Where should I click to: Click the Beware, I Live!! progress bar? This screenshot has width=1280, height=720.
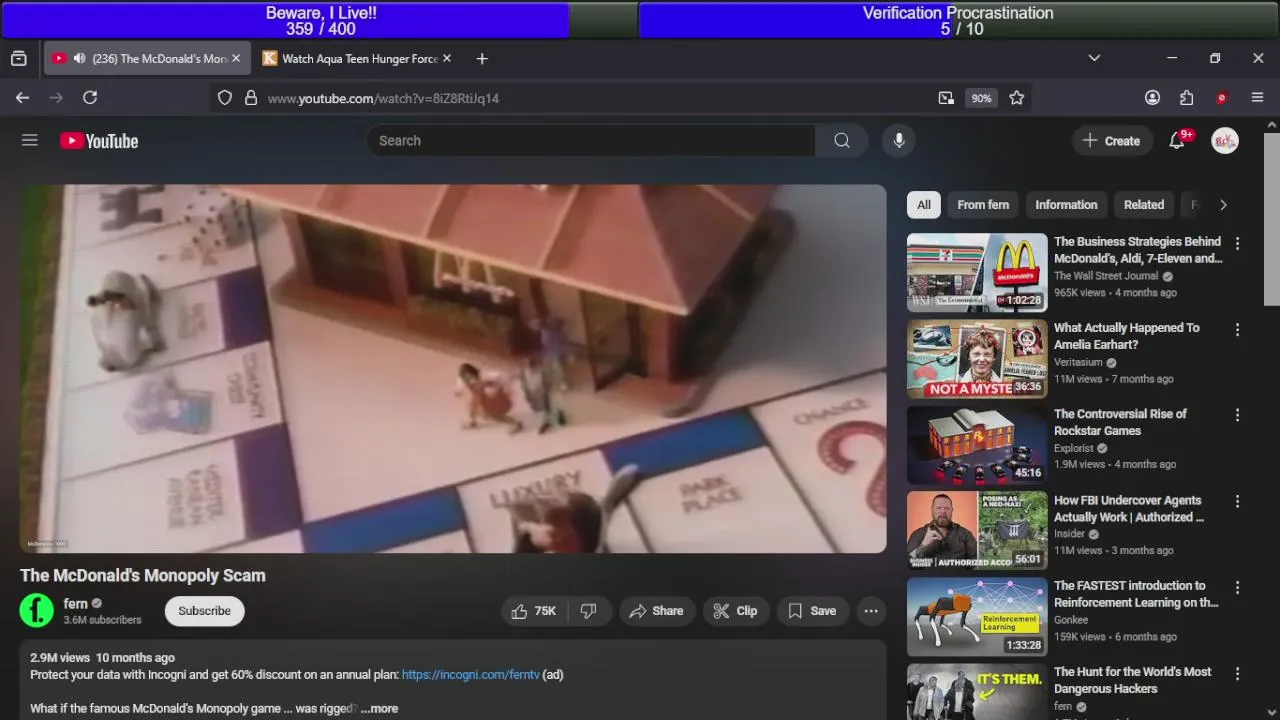pos(321,20)
